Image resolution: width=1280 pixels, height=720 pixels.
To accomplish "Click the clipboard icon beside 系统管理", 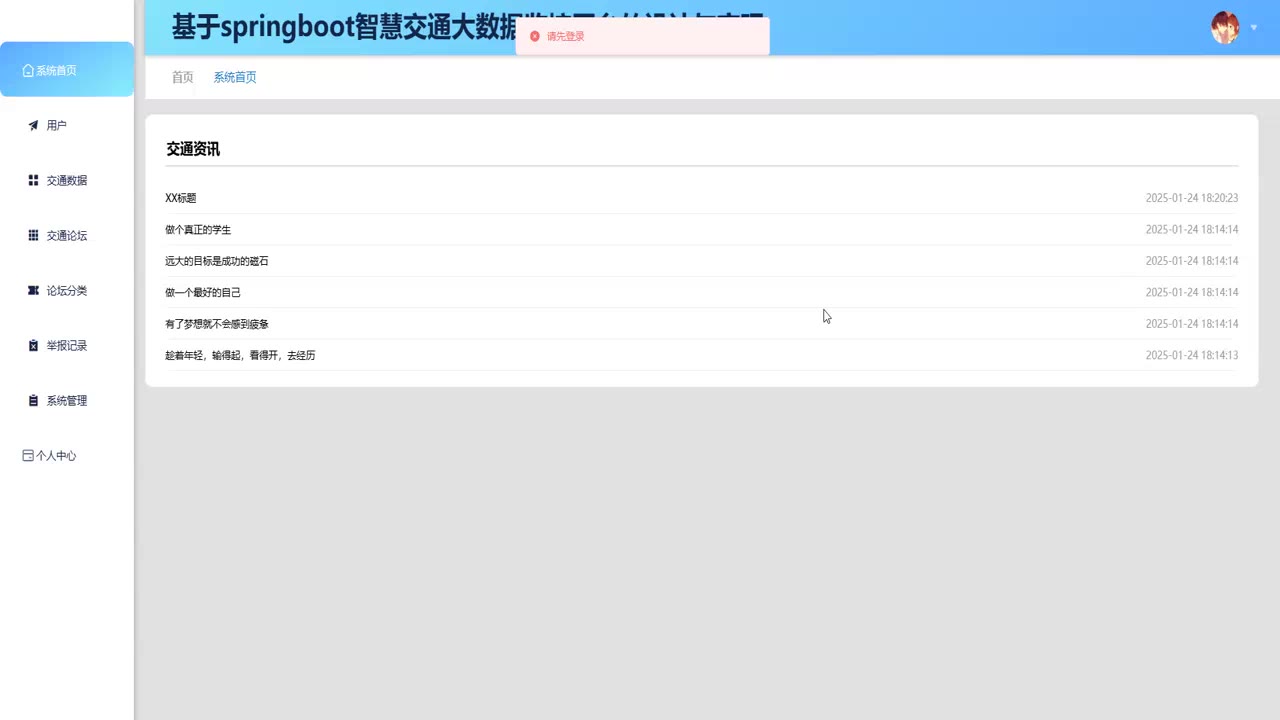I will 33,400.
